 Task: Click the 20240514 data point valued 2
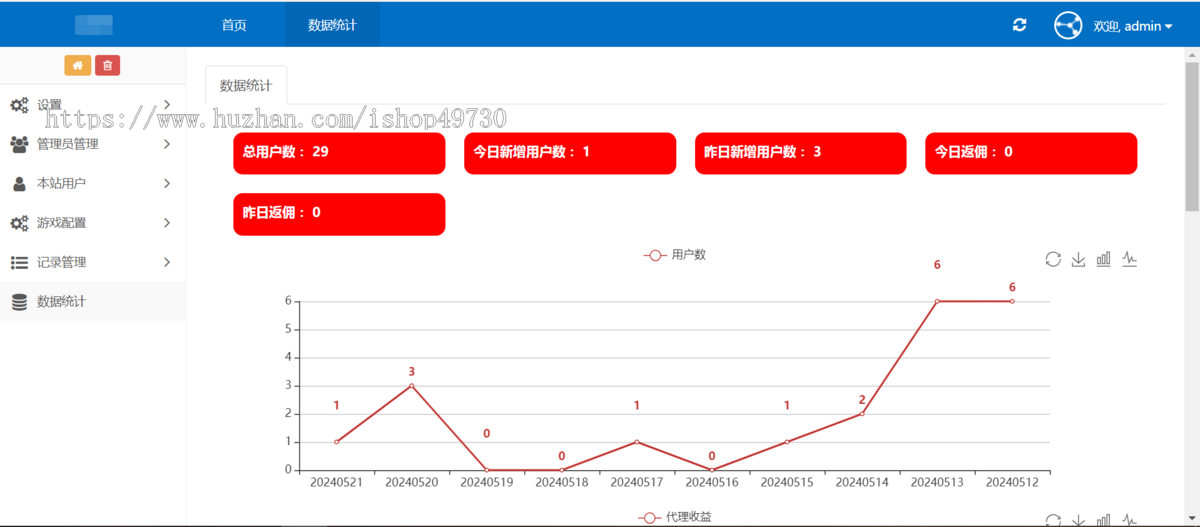(862, 414)
